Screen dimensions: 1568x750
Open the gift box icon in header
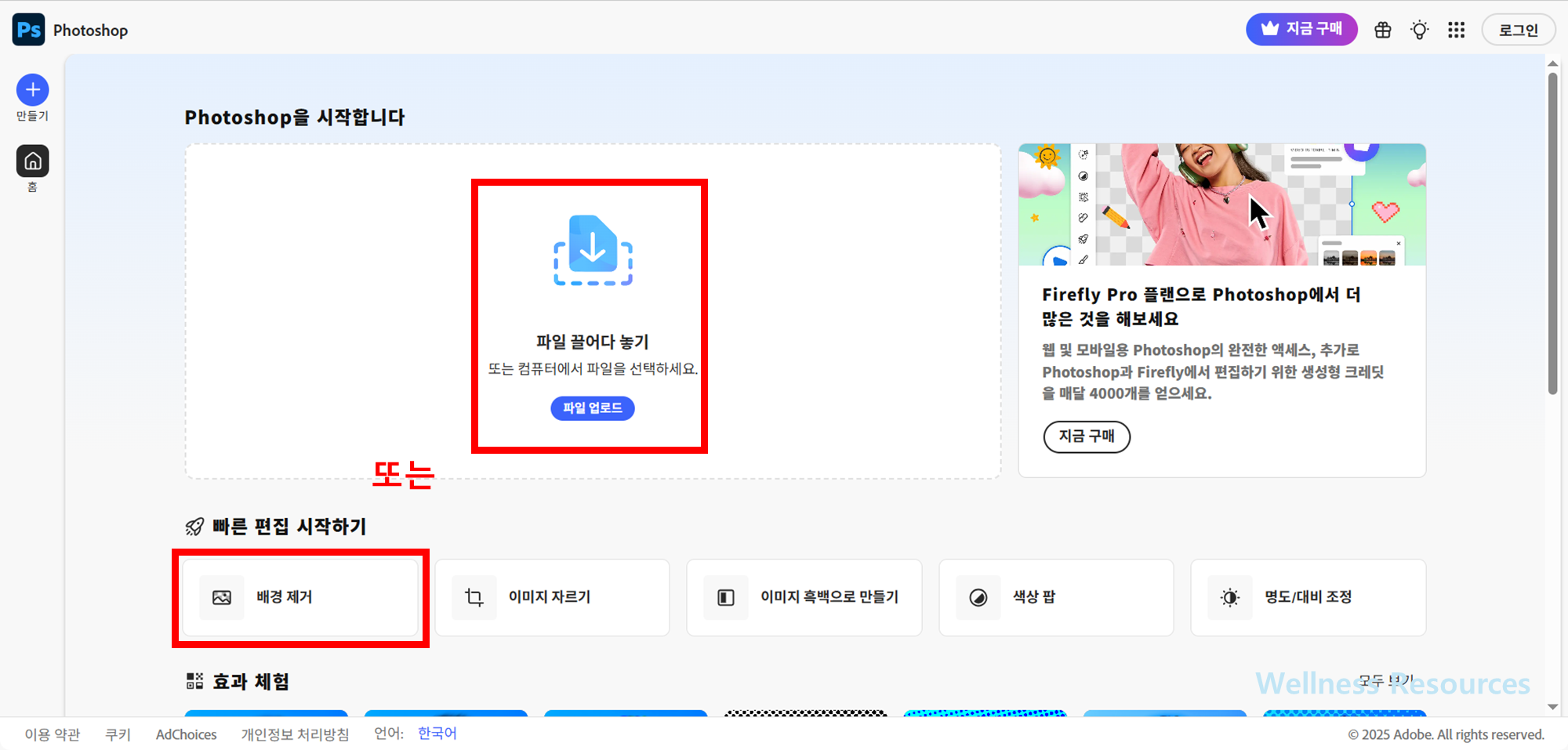(1383, 30)
